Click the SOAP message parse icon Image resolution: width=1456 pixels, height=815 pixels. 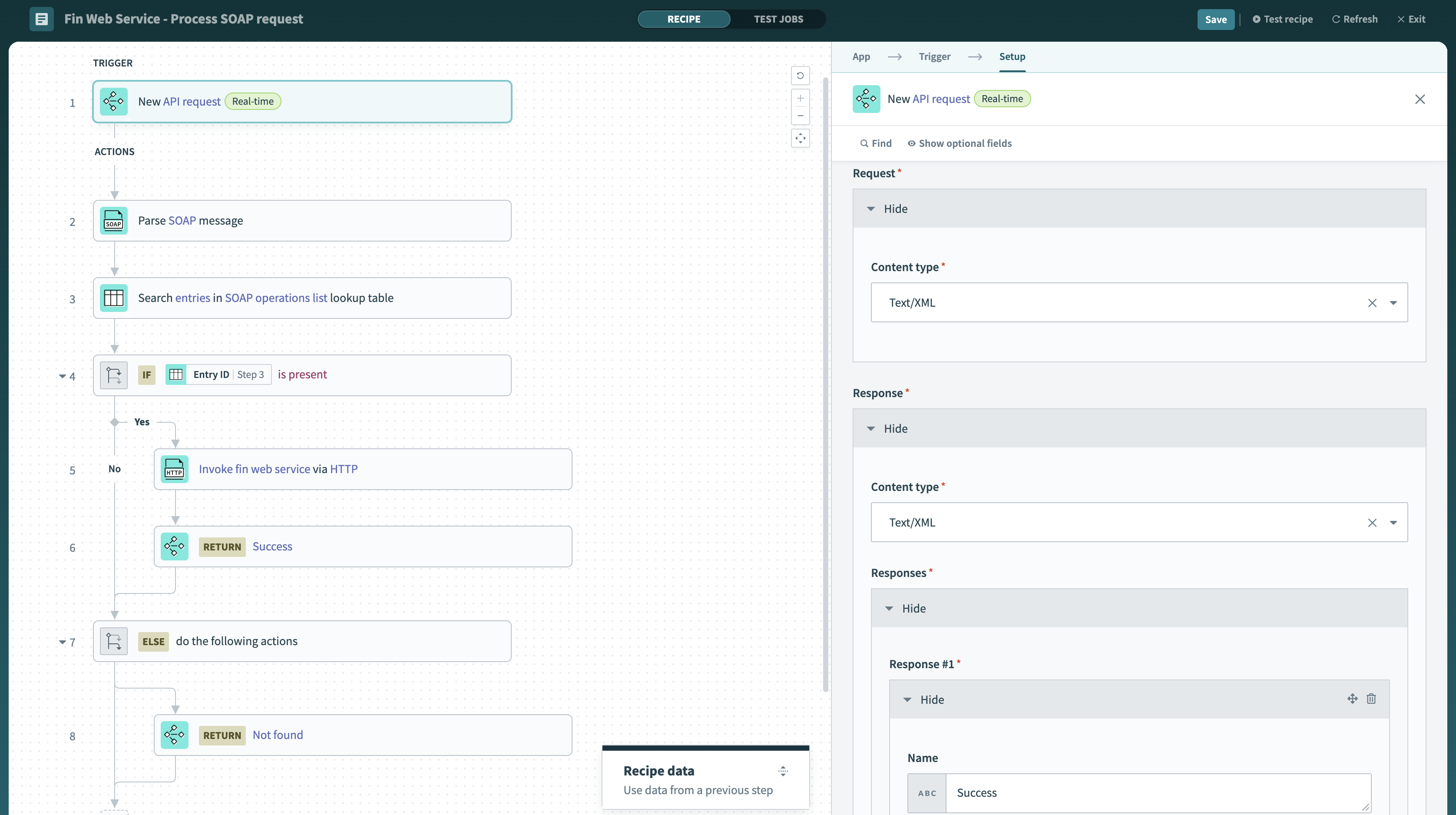pos(113,220)
